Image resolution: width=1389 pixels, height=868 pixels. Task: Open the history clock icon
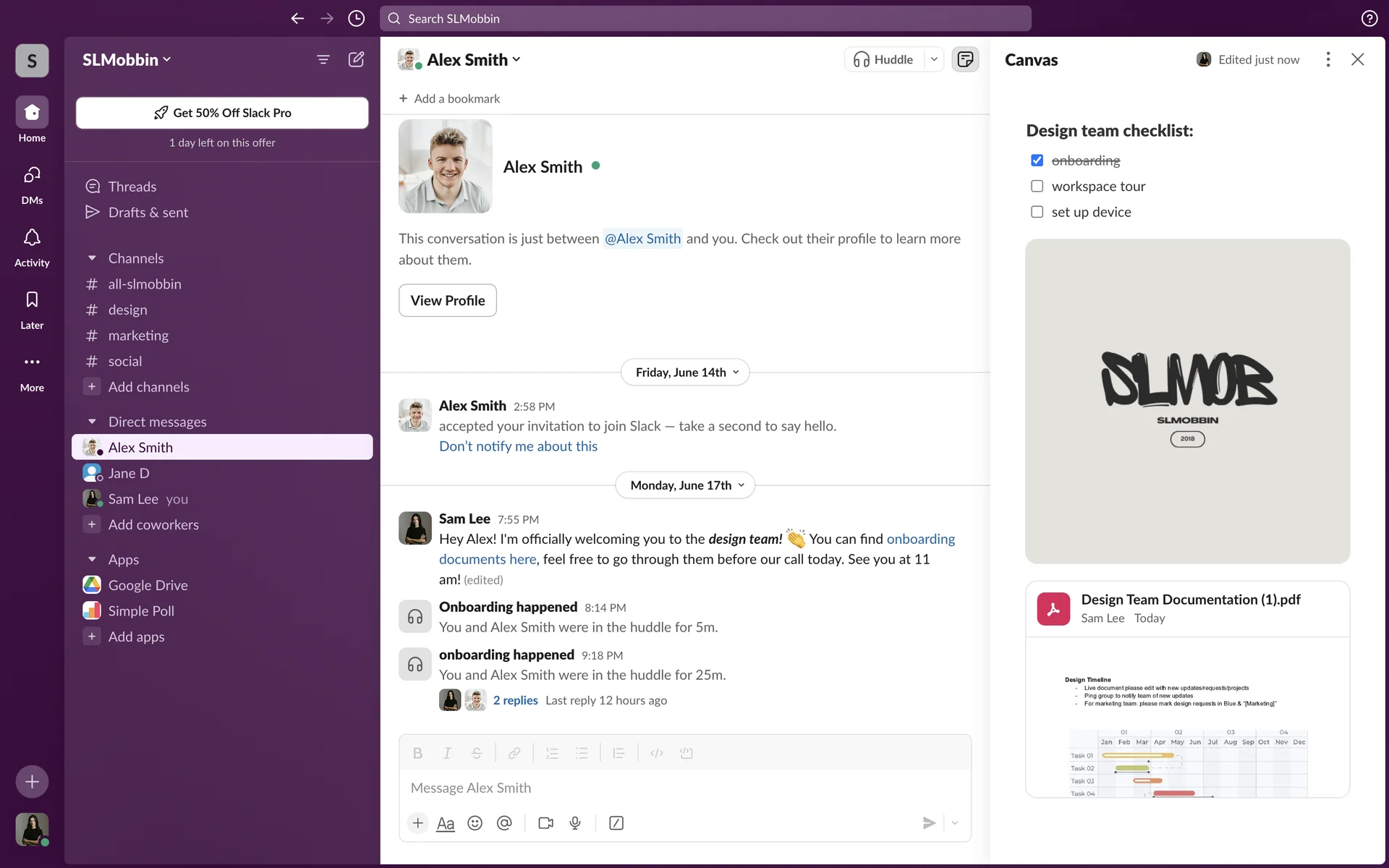[356, 18]
